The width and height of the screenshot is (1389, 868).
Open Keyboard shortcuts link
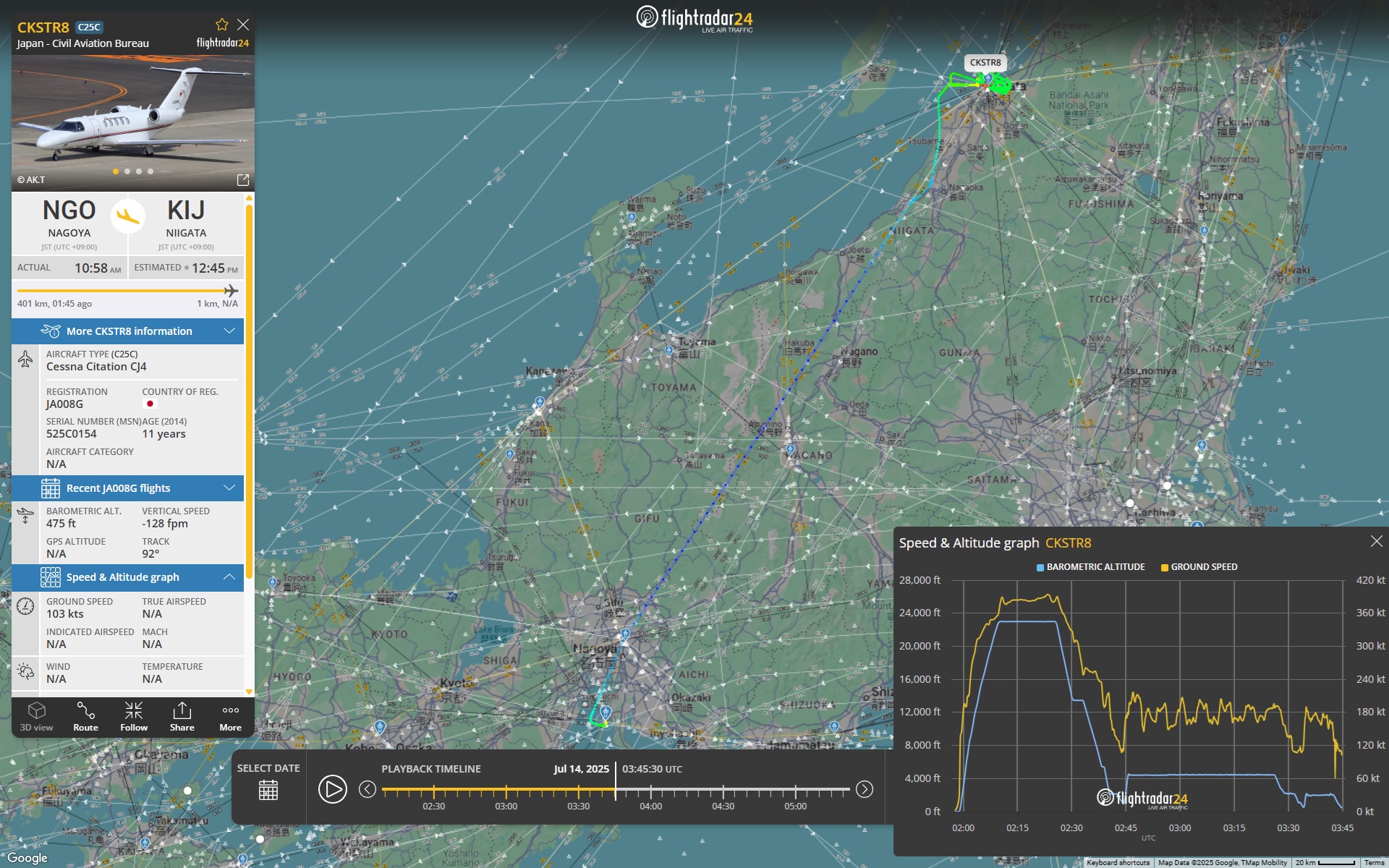pyautogui.click(x=1118, y=862)
